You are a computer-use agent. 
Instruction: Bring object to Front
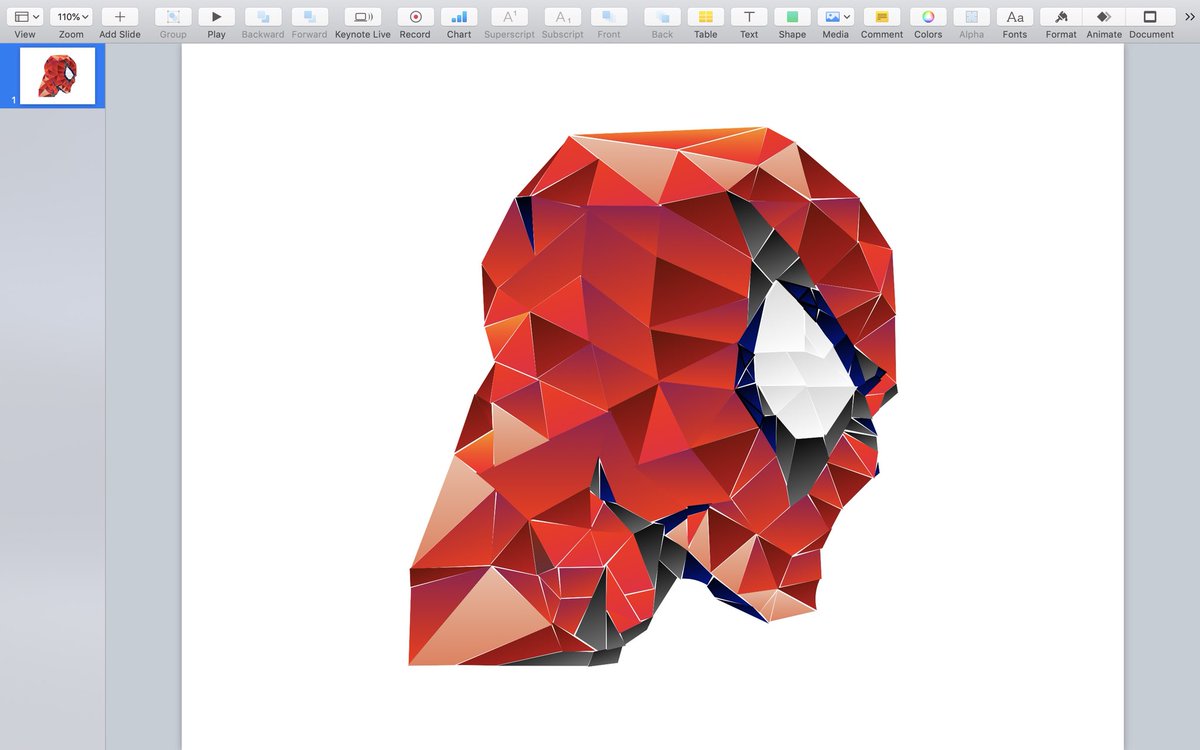click(x=609, y=17)
